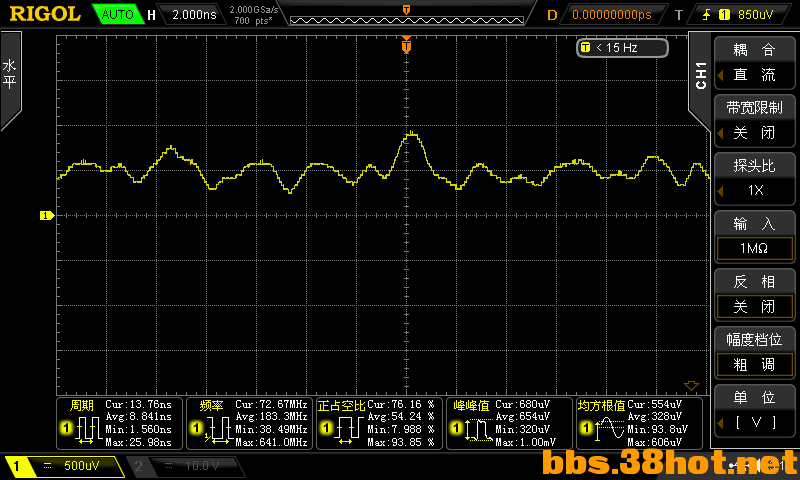Click the orange offscreen trigger level arrow
Viewport: 800px width, 480px height.
[691, 386]
